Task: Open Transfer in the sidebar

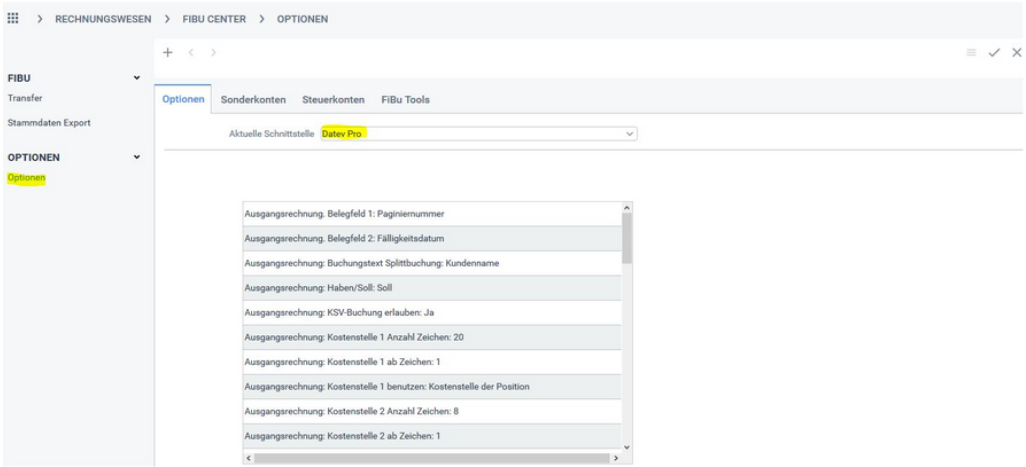Action: click(25, 98)
